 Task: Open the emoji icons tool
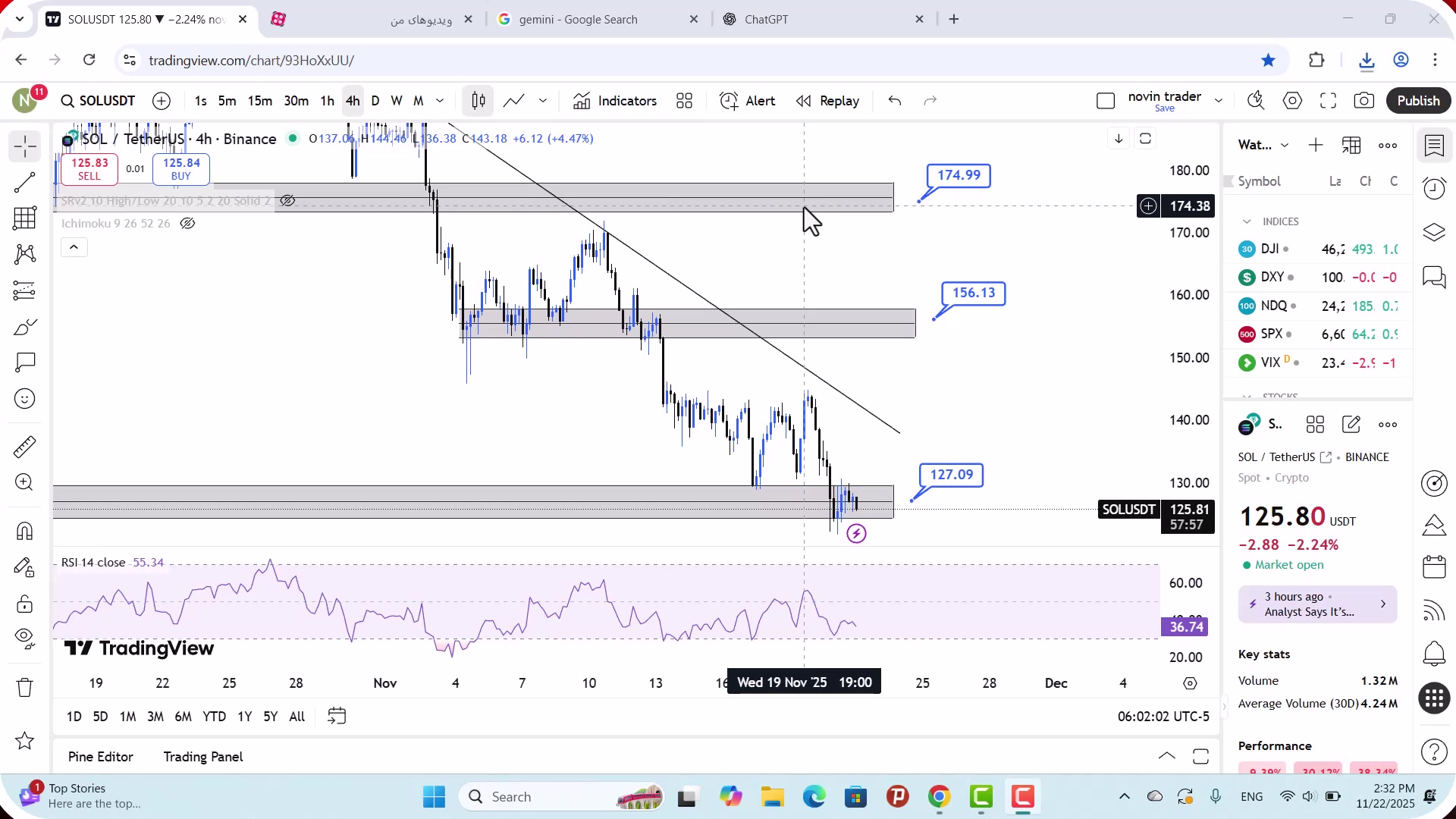[24, 399]
